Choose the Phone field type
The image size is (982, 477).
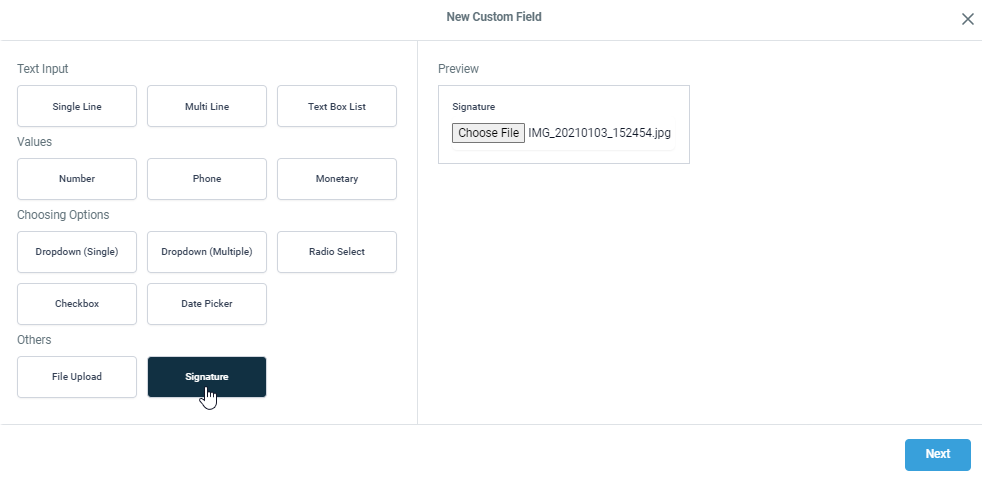click(x=207, y=179)
